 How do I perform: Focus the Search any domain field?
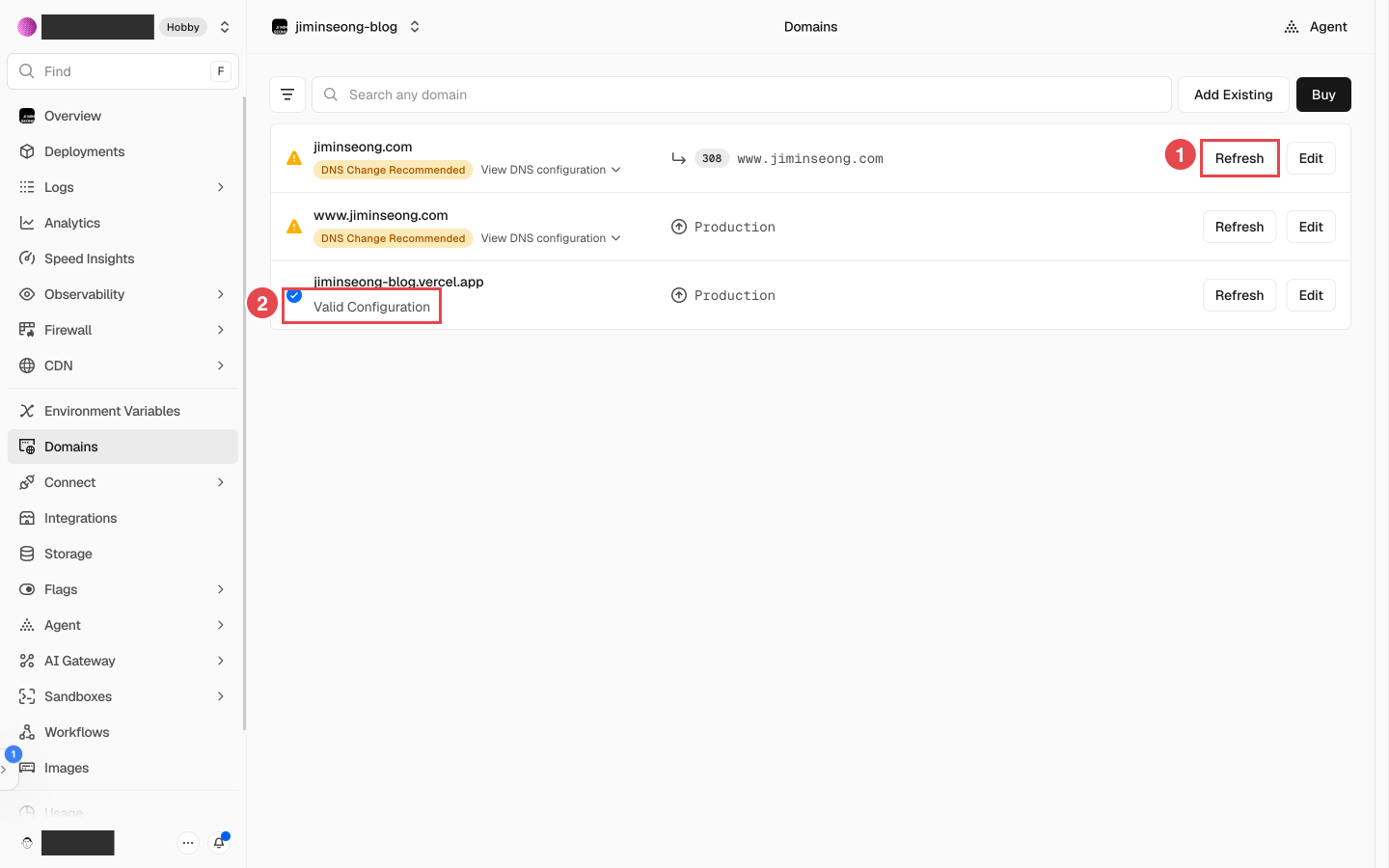pos(741,95)
